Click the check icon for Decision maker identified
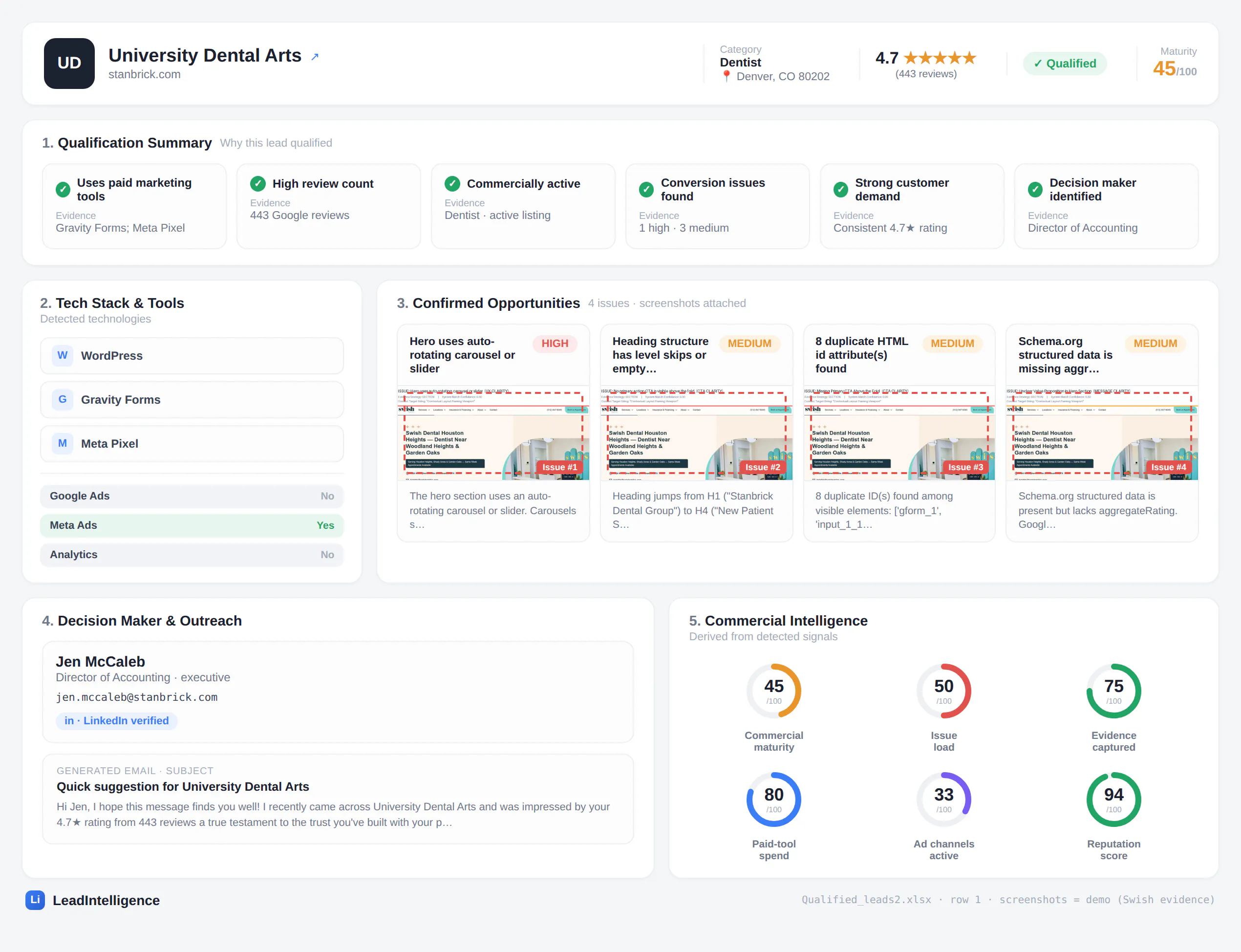Viewport: 1241px width, 952px height. point(1035,189)
